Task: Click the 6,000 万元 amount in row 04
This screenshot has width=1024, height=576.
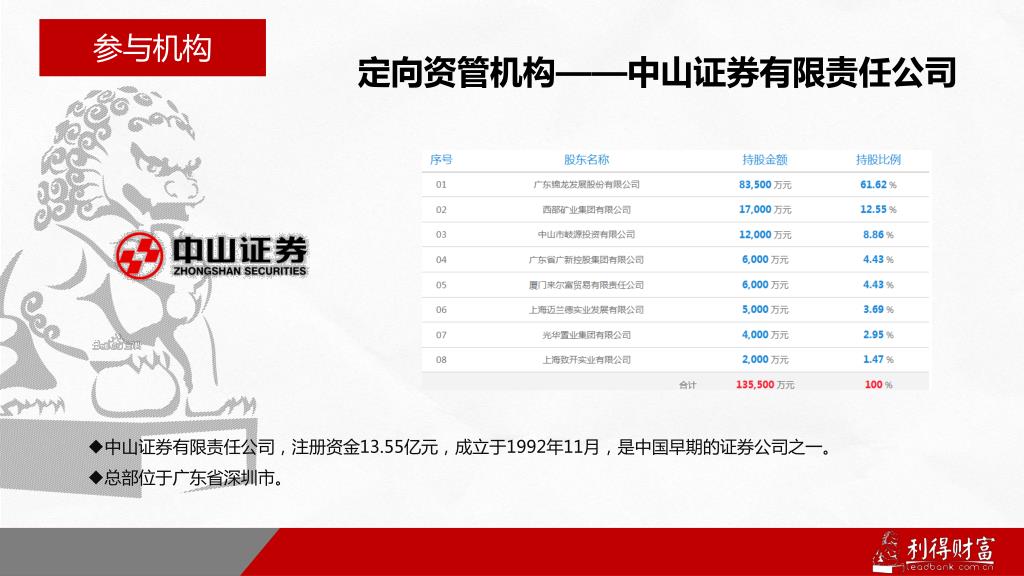Action: click(x=765, y=260)
